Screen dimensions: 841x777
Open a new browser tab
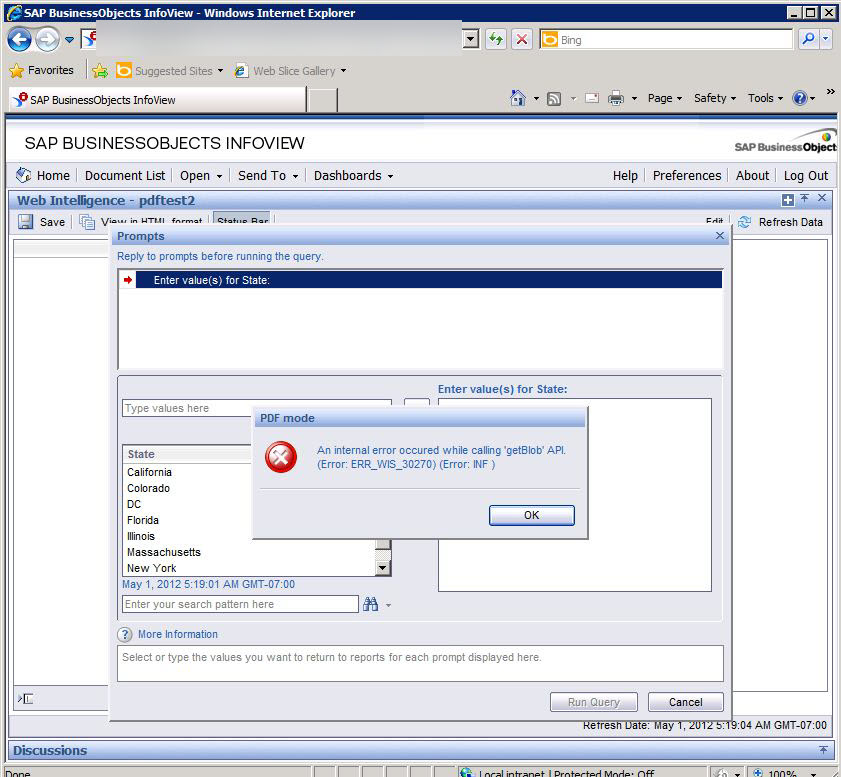tap(322, 100)
